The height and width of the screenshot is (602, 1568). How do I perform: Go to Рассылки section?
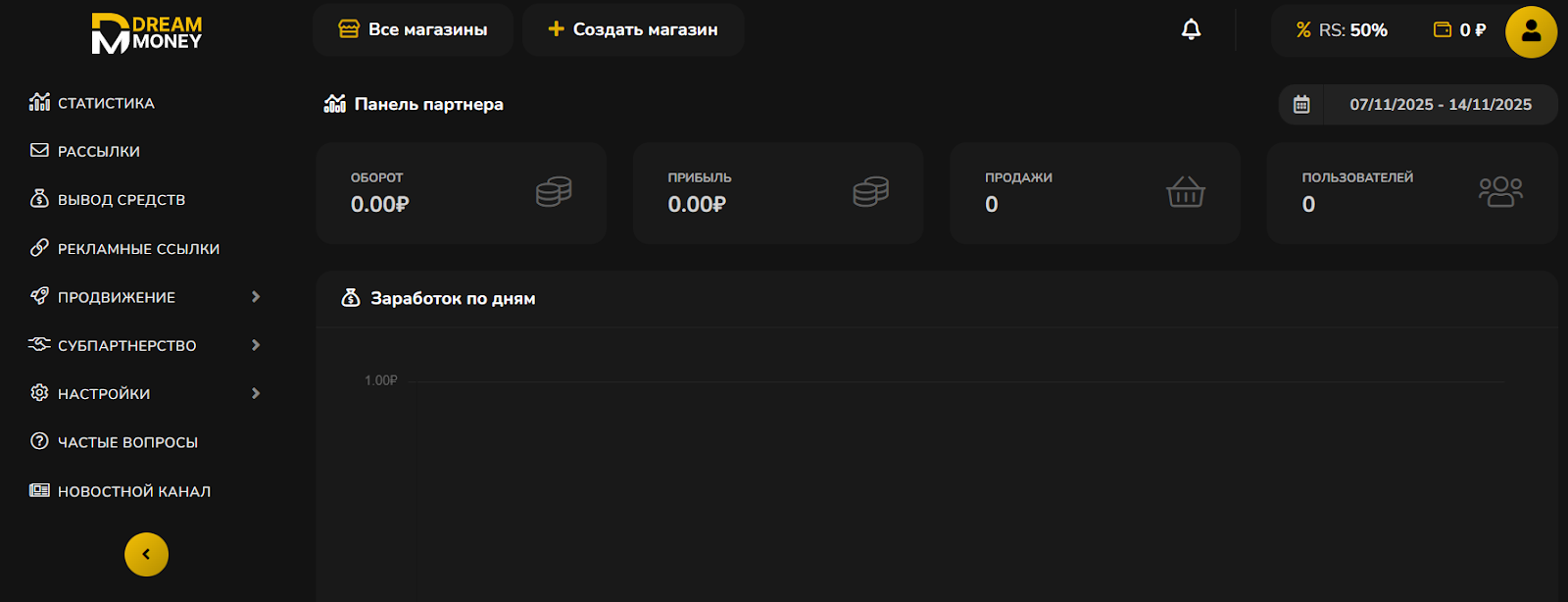point(98,151)
